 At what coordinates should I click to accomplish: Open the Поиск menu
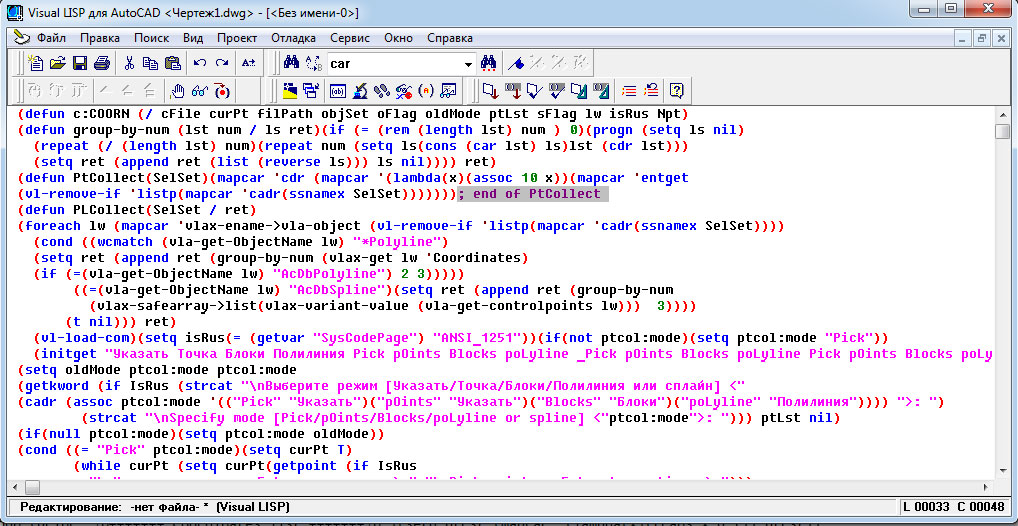[x=151, y=38]
